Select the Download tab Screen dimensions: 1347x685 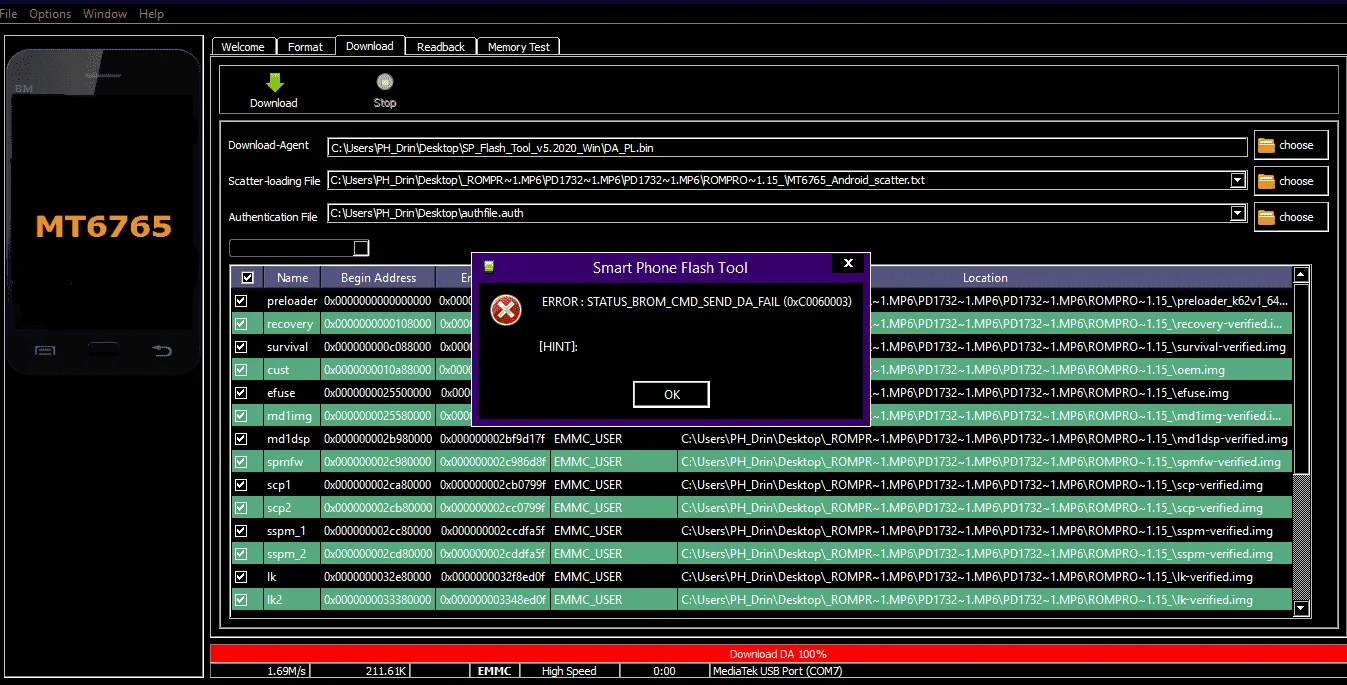(x=370, y=46)
